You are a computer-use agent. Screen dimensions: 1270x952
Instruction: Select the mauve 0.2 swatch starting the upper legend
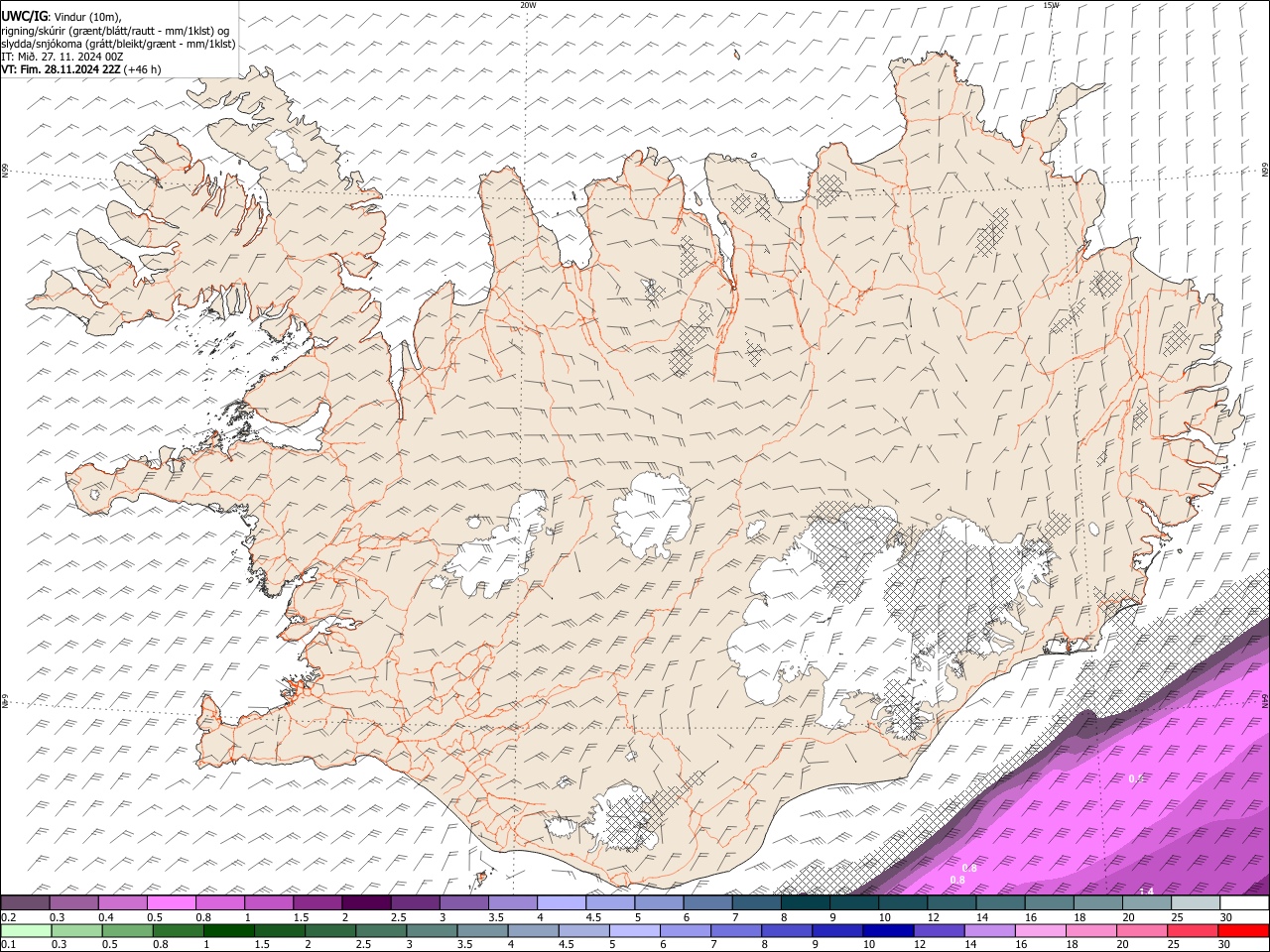(25, 903)
